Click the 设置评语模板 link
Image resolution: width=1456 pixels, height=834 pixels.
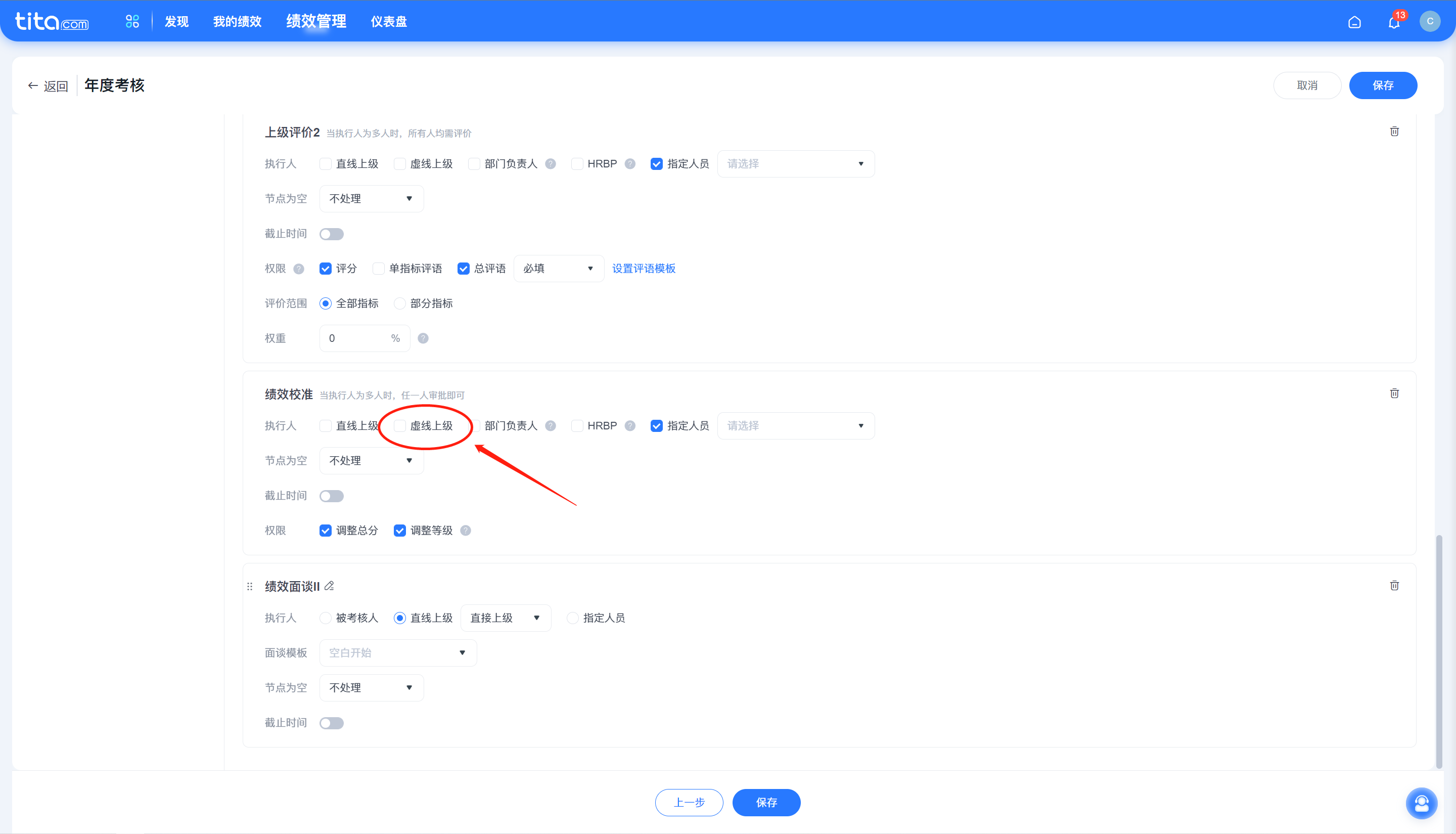pos(643,268)
